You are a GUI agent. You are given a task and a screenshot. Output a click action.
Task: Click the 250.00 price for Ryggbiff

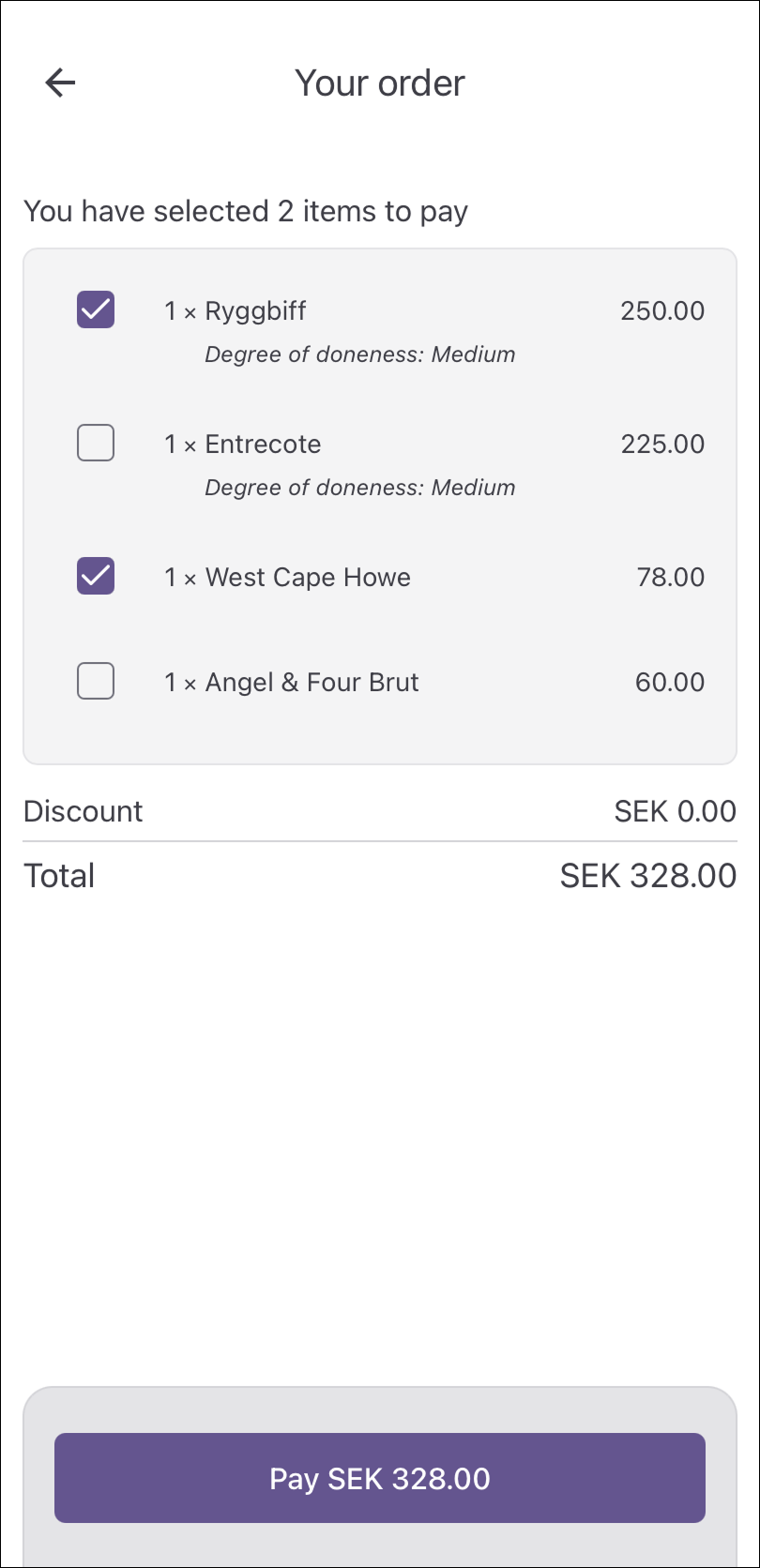662,311
